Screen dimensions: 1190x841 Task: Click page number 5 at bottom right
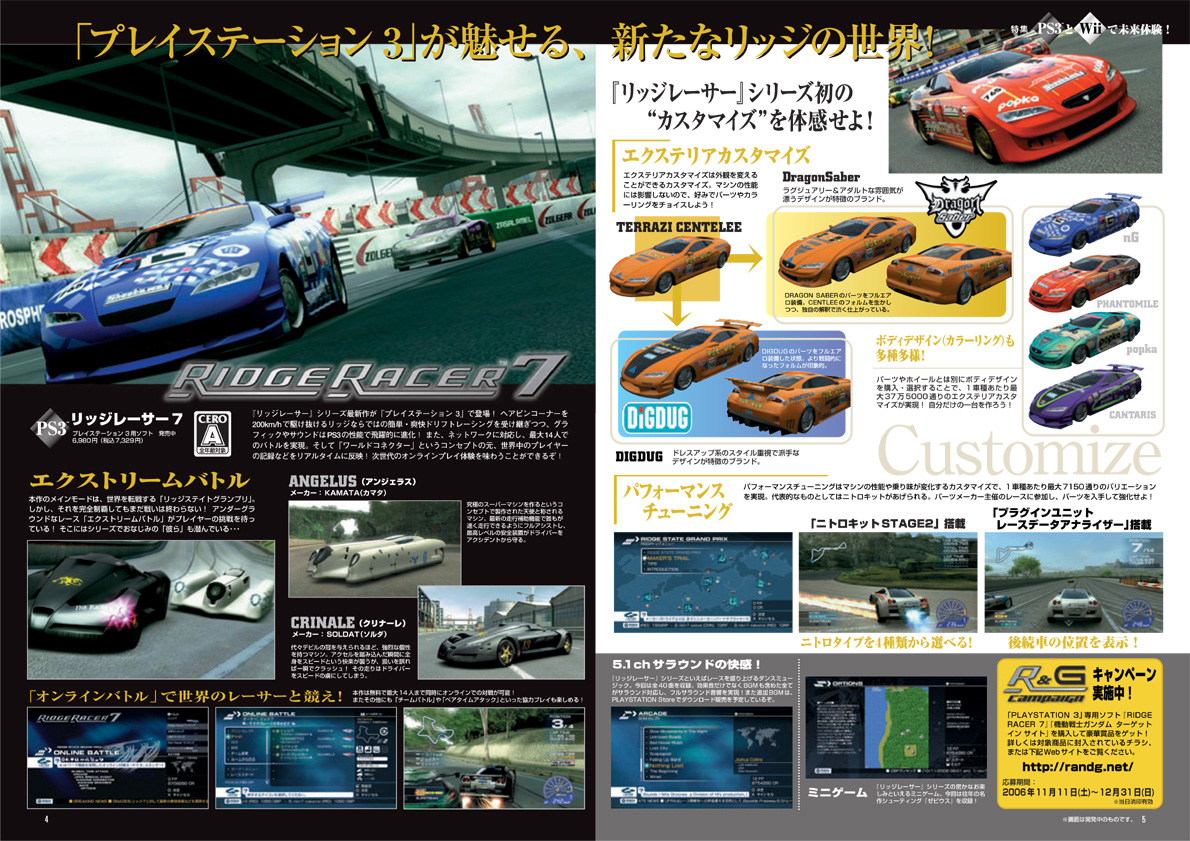(x=1144, y=819)
